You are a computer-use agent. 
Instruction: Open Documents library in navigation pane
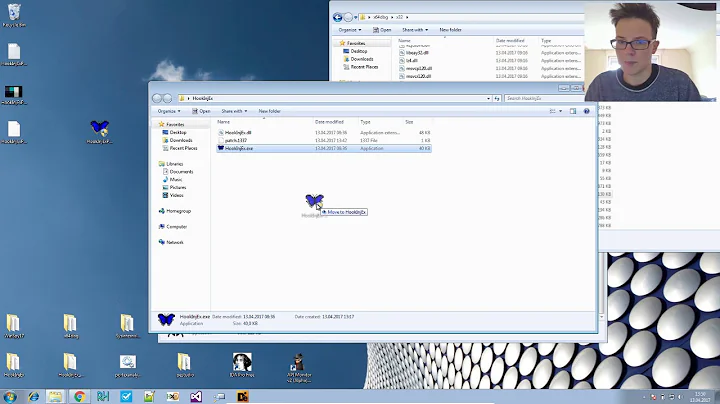coord(181,172)
